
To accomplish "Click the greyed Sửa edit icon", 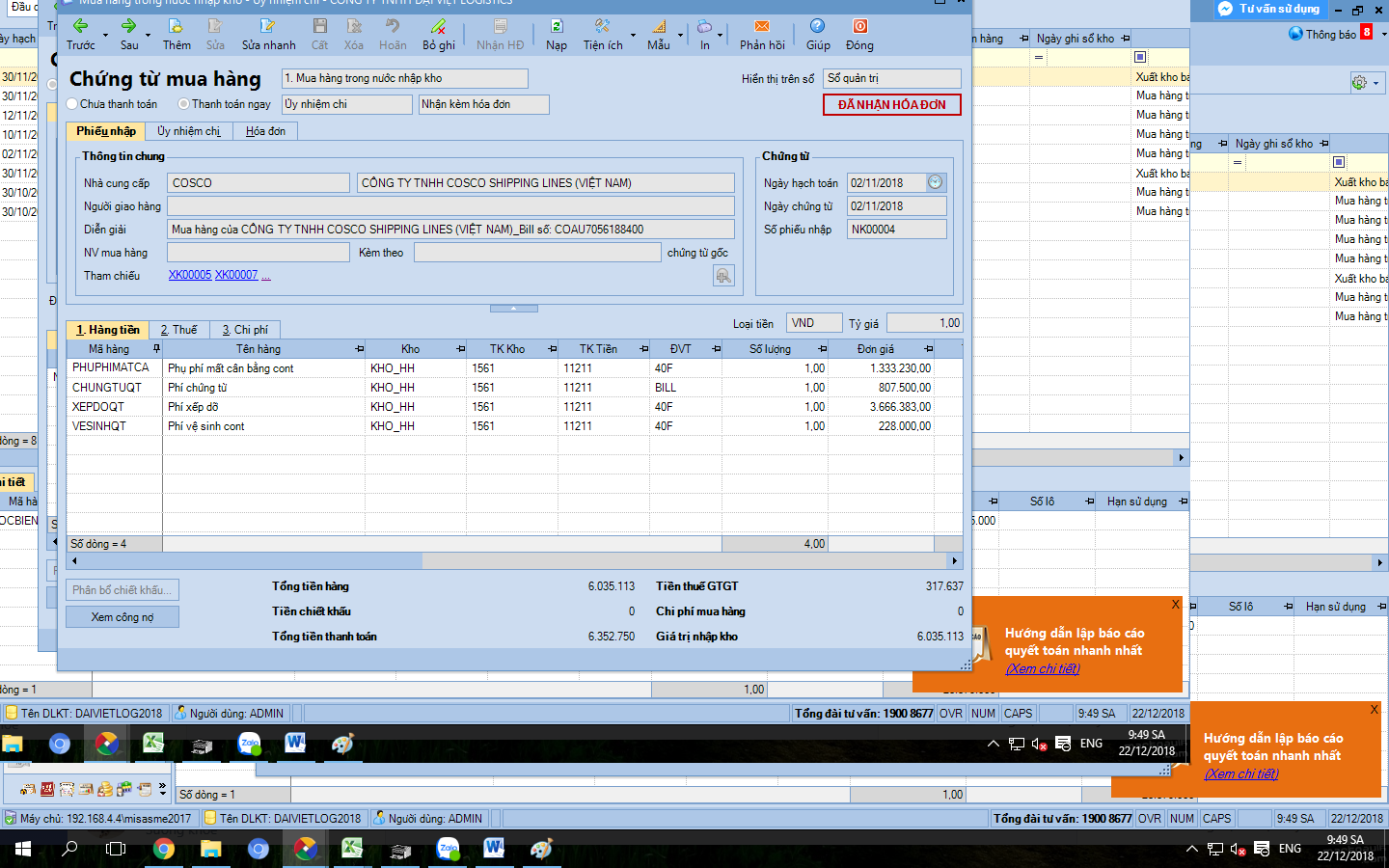I will pos(215,34).
